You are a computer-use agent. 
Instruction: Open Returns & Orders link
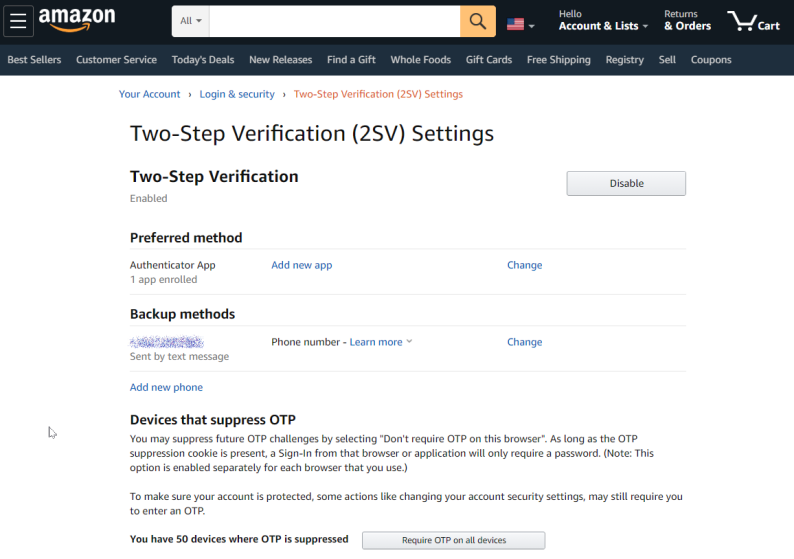pyautogui.click(x=687, y=21)
